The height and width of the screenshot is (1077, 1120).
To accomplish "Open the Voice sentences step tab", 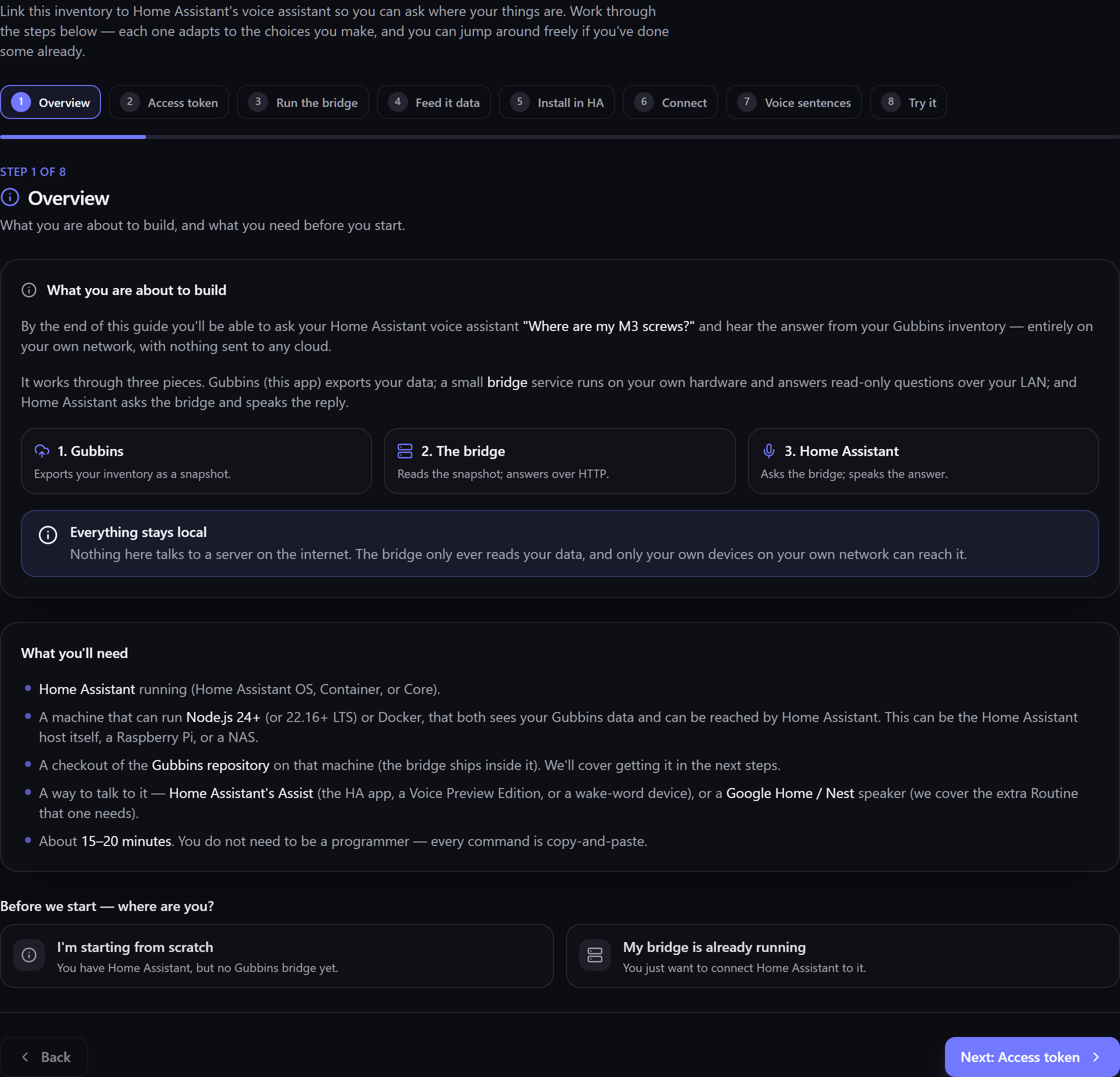I will 793,102.
